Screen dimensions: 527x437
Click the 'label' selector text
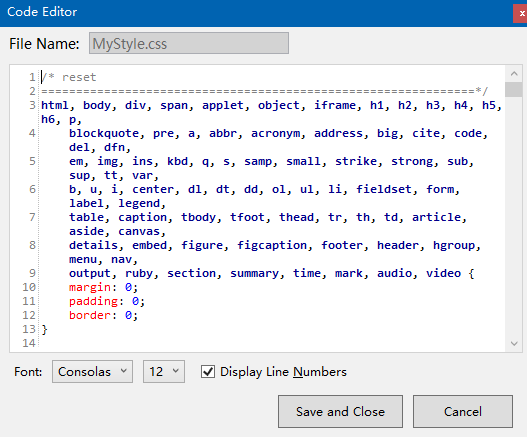click(x=86, y=203)
